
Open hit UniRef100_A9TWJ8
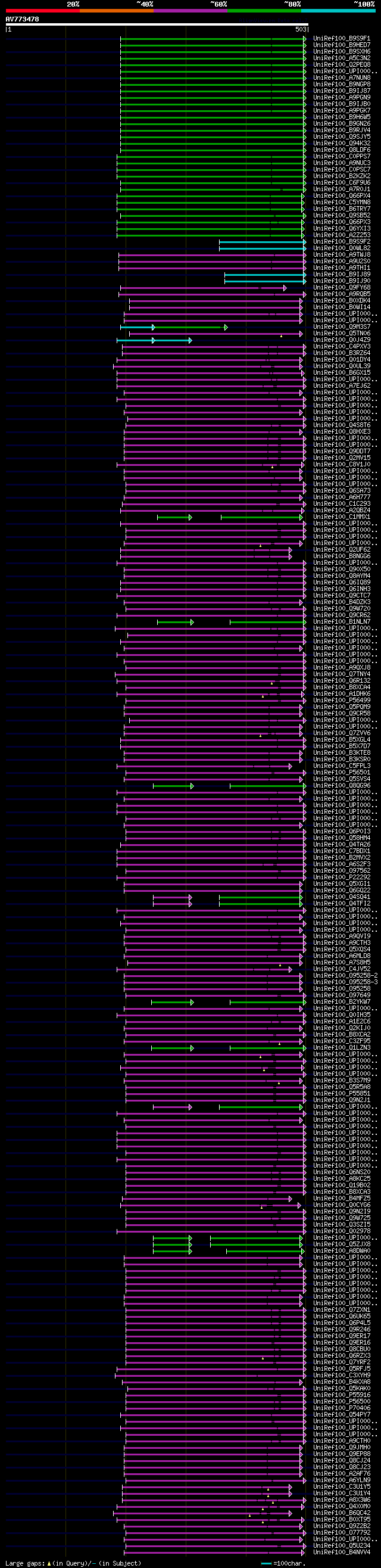point(342,255)
